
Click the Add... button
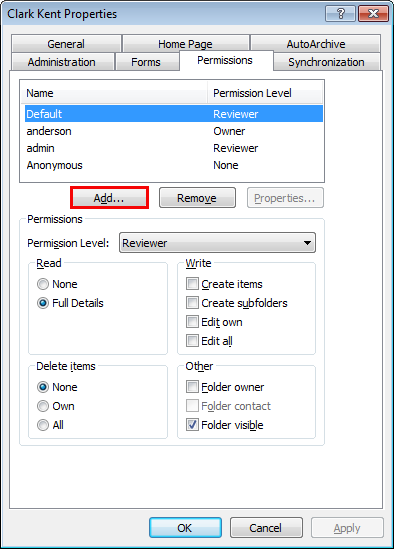[109, 198]
